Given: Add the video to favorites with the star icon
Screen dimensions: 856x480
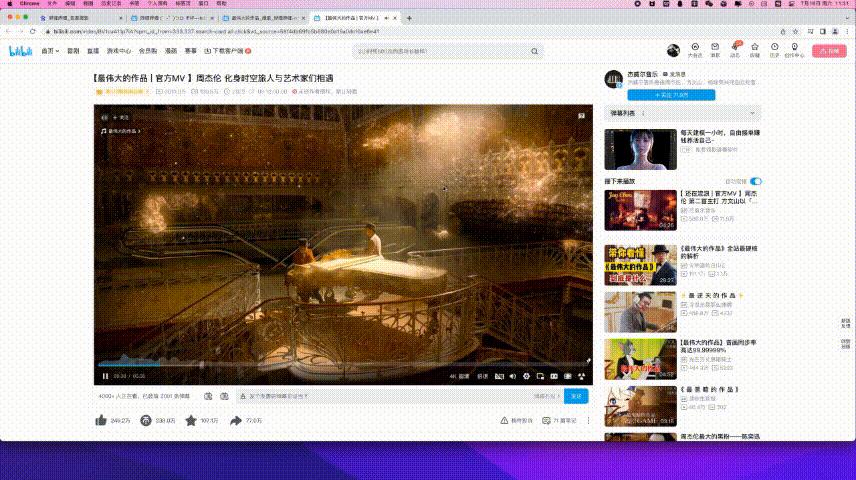Looking at the screenshot, I should click(x=190, y=421).
